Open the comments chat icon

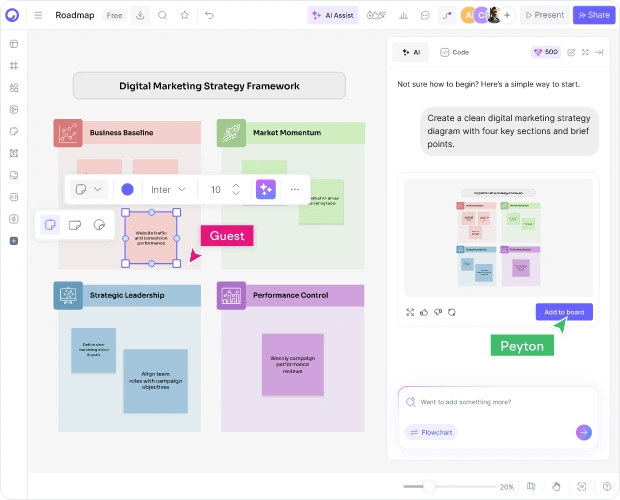pyautogui.click(x=425, y=15)
